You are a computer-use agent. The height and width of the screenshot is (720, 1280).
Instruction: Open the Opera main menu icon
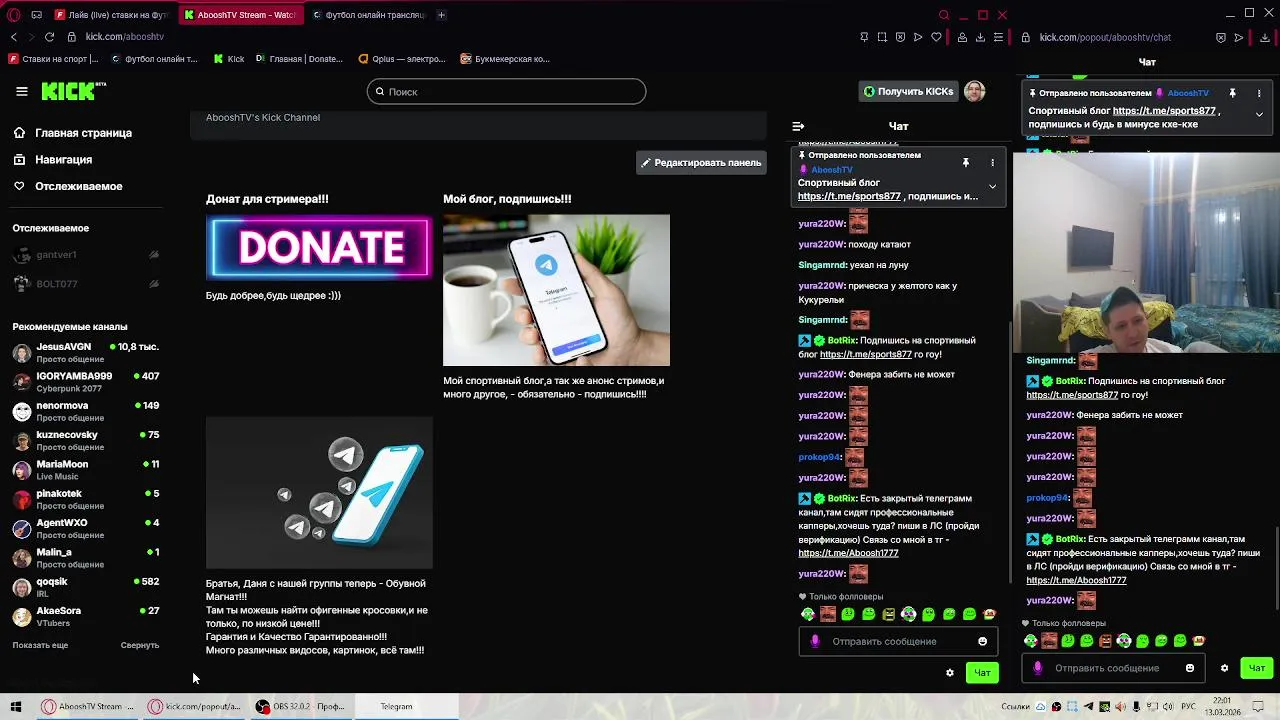[13, 14]
